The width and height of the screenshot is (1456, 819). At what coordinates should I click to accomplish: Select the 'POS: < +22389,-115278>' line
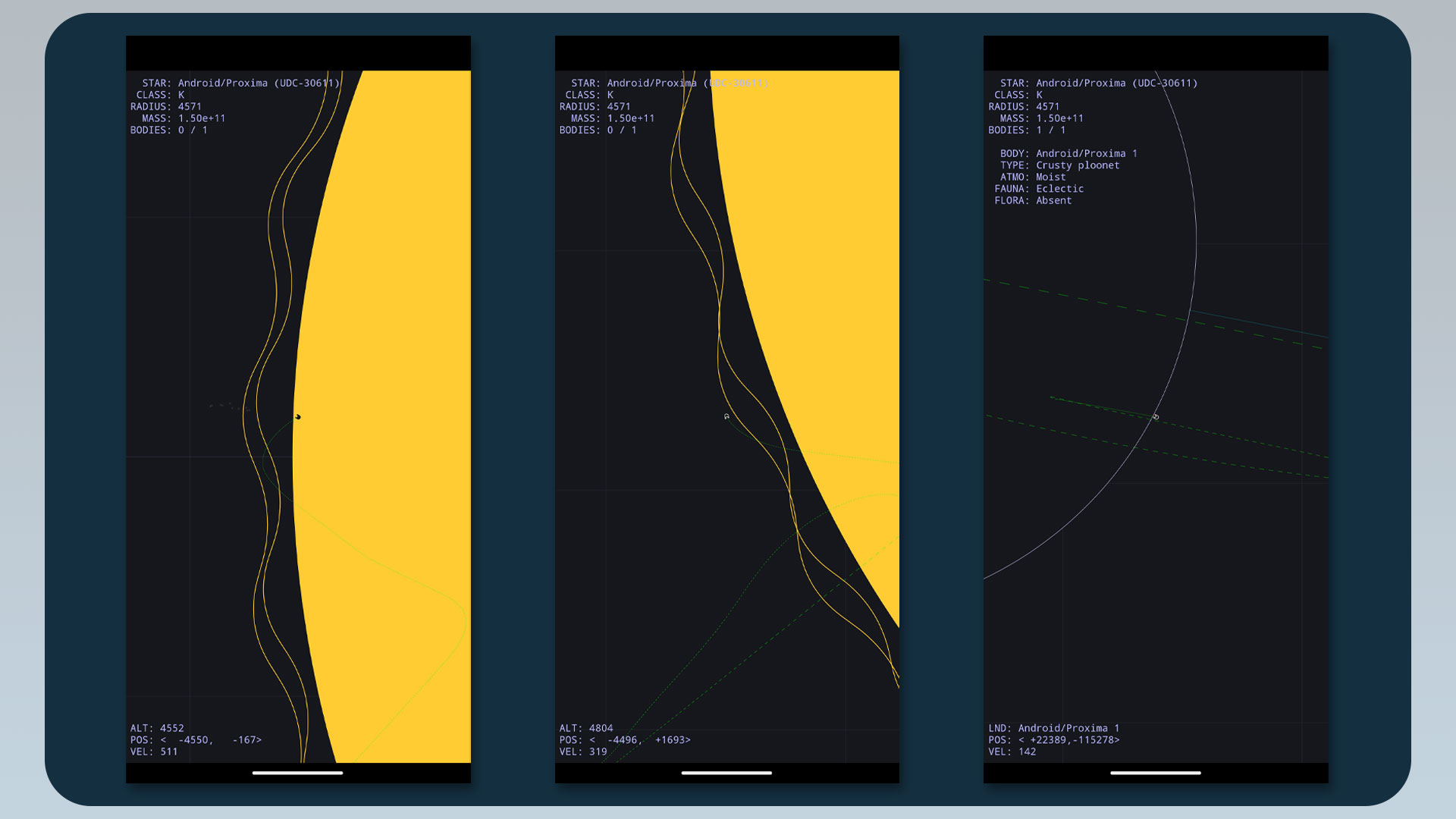[x=1054, y=740]
